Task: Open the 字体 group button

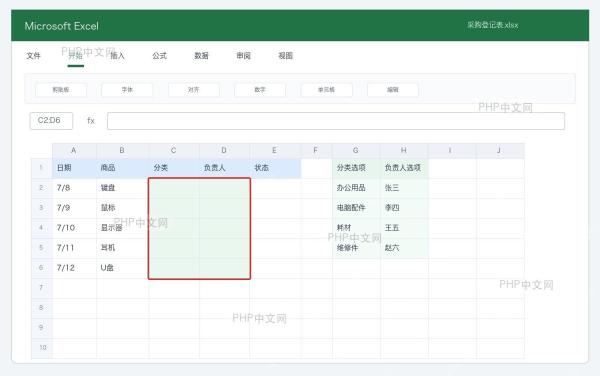Action: [127, 90]
